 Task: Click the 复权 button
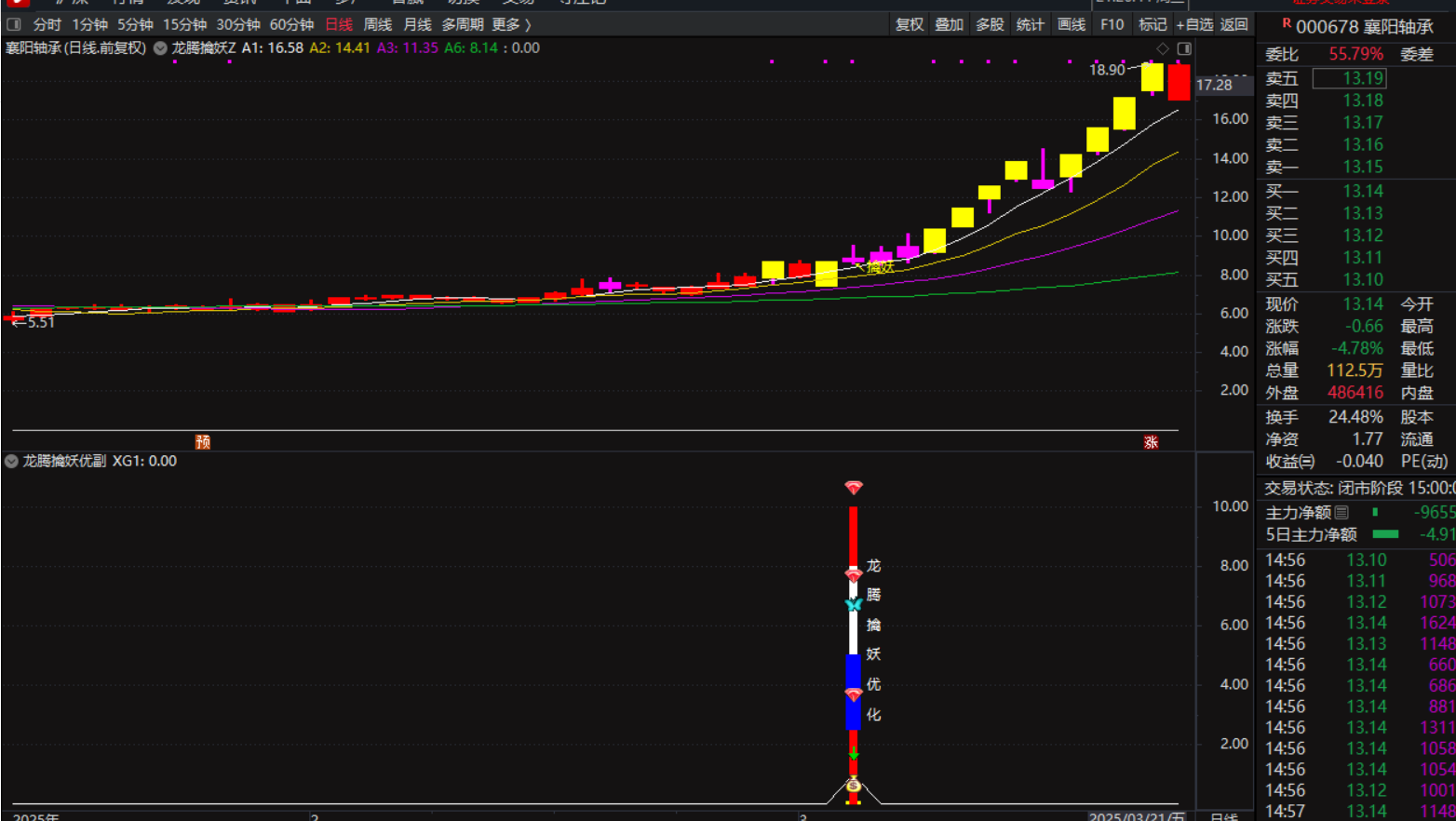click(909, 24)
